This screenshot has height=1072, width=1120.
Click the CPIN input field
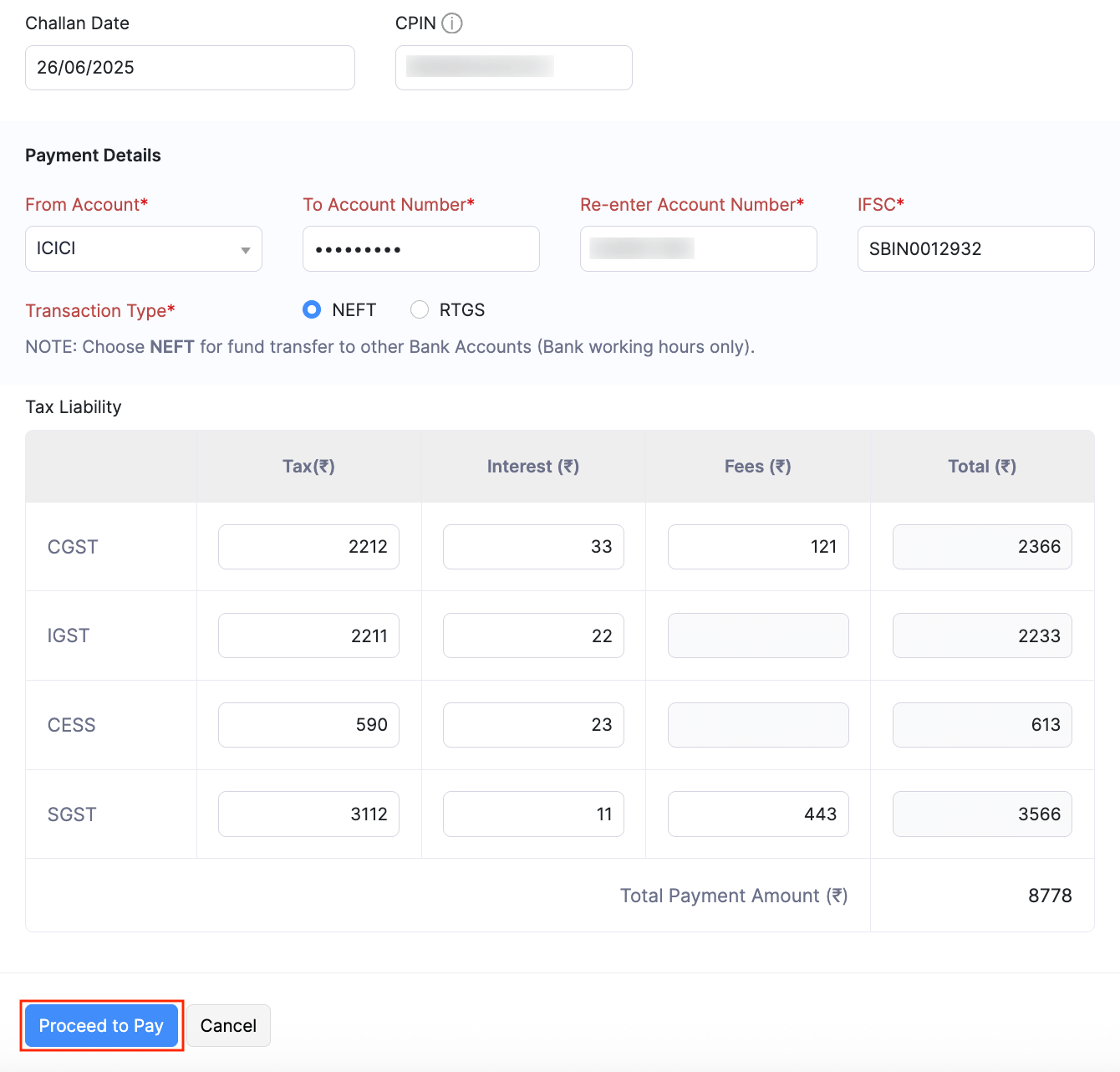click(x=513, y=67)
